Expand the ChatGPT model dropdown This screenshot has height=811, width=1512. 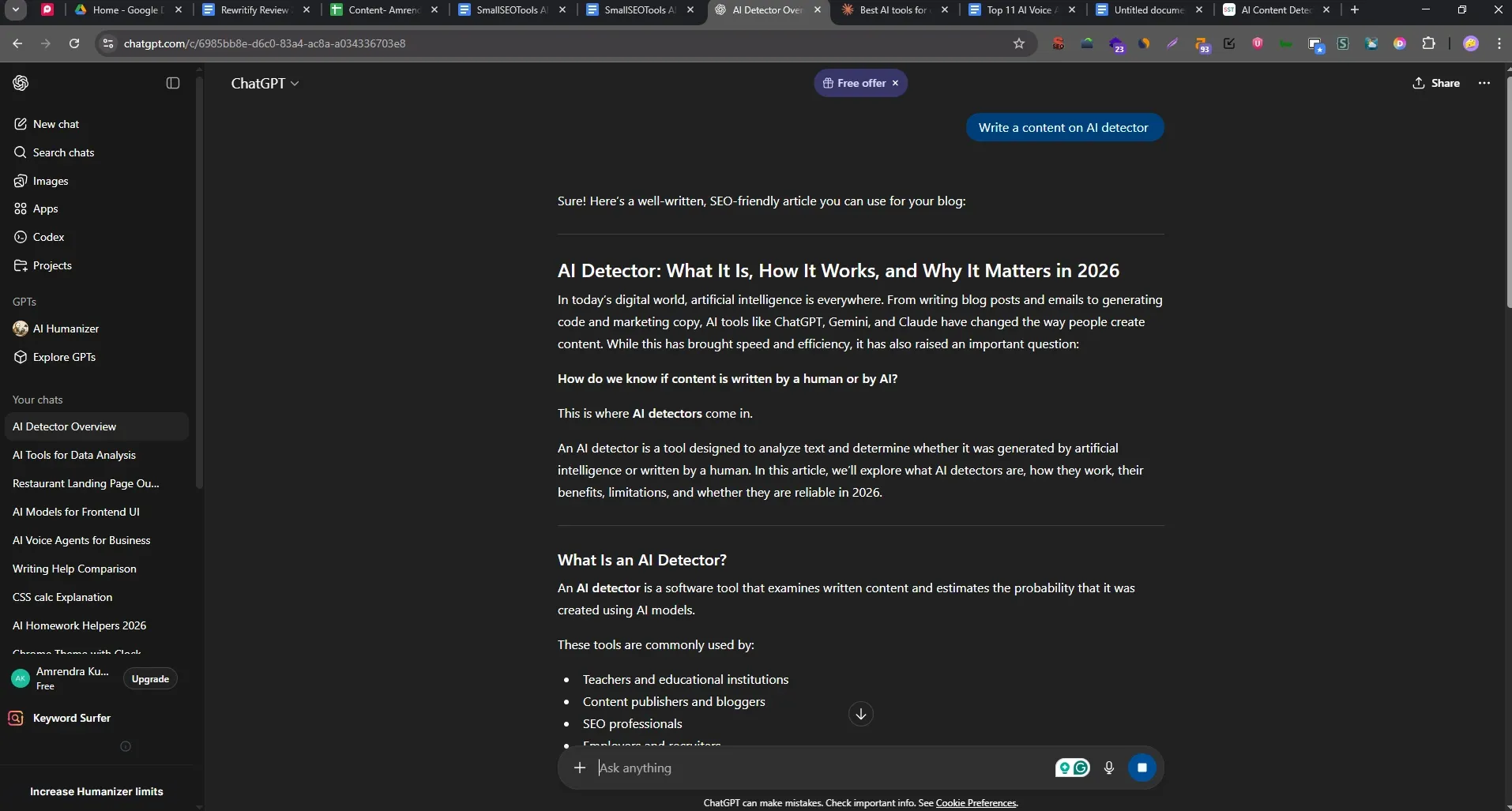point(265,83)
